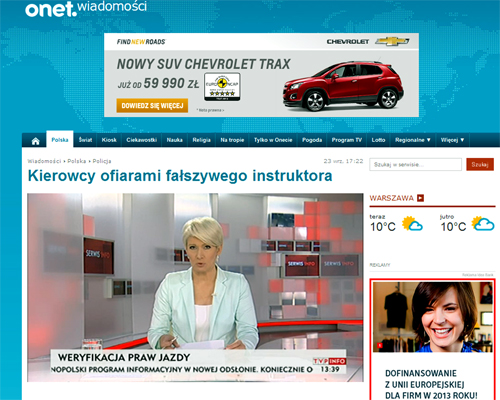Click the Dowiedz się więcej button
Image resolution: width=500 pixels, height=400 pixels.
point(152,106)
